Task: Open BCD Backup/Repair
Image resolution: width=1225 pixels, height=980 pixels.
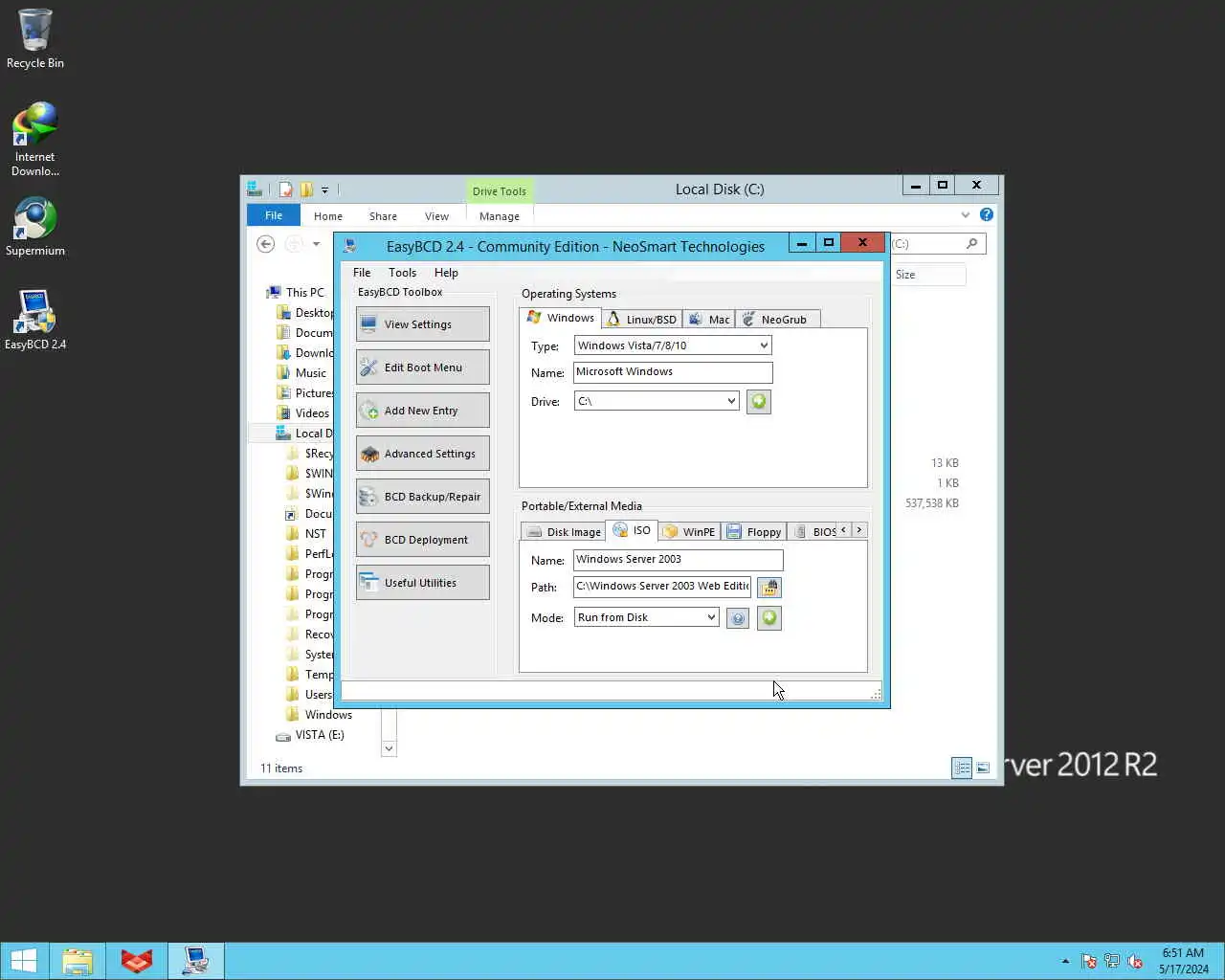Action: tap(422, 496)
